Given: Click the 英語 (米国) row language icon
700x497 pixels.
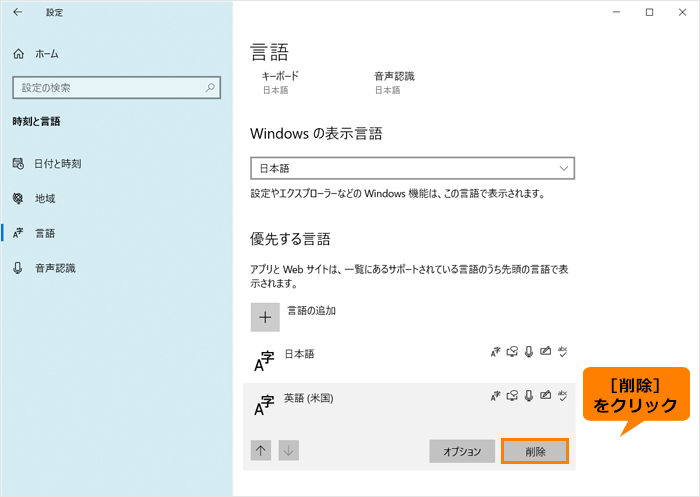Looking at the screenshot, I should coord(264,405).
